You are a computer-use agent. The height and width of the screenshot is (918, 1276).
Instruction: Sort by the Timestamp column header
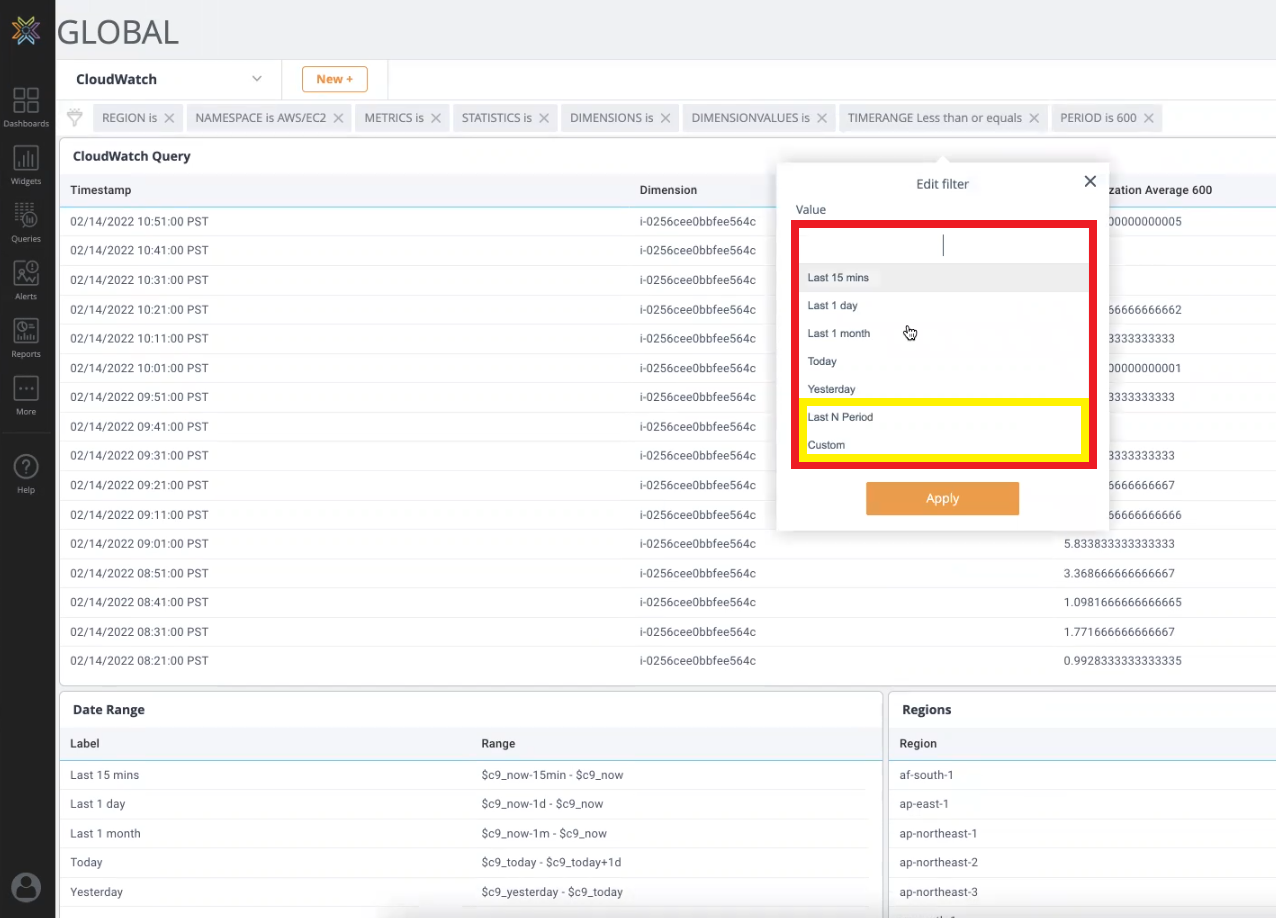(101, 190)
